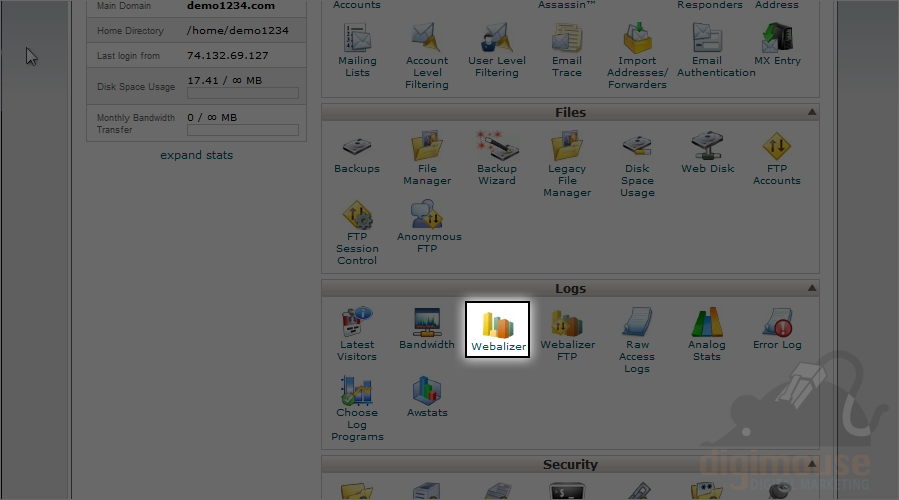Open Import Addresses/Forwarders
The width and height of the screenshot is (899, 500).
(x=637, y=56)
